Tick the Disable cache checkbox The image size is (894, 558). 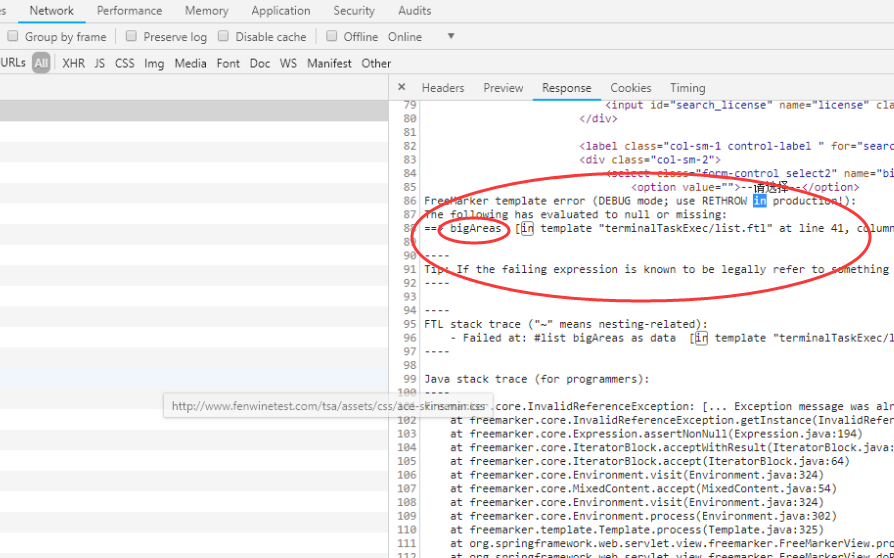pos(224,36)
